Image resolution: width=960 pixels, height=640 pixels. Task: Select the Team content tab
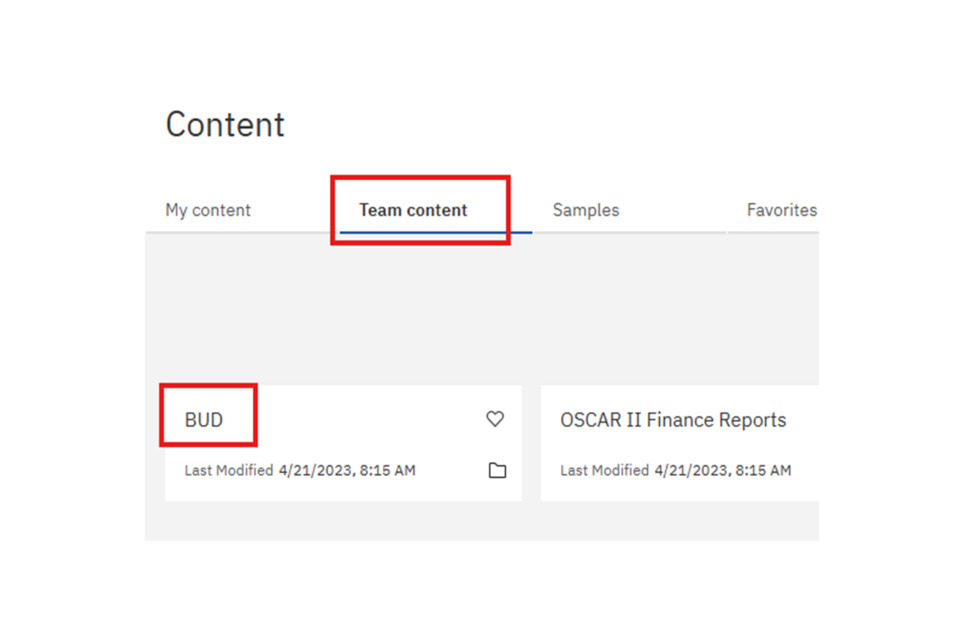(413, 210)
